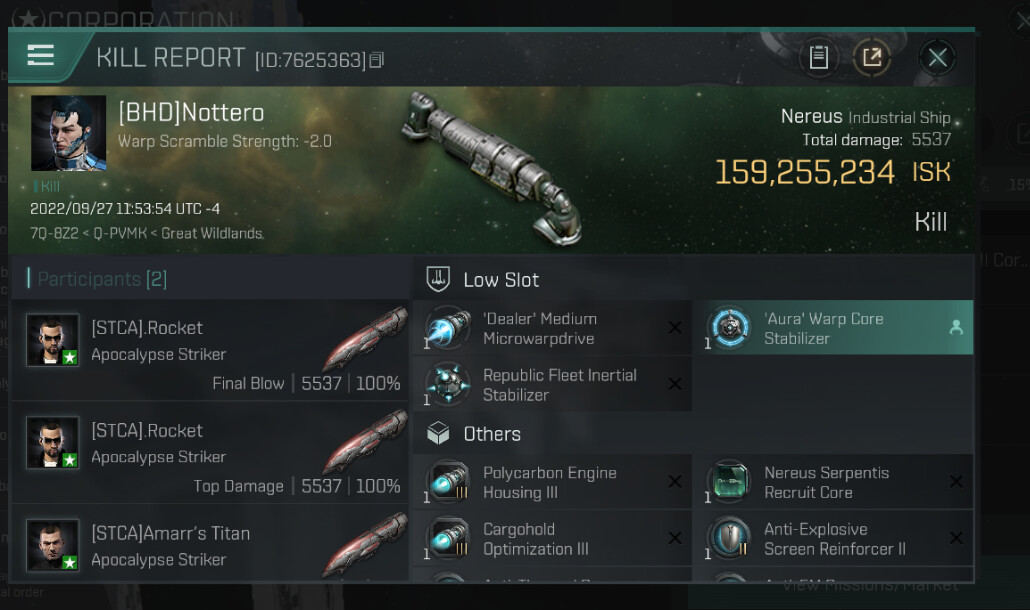This screenshot has width=1030, height=610.
Task: Click the [BHD]Nottero character portrait
Action: 68,134
